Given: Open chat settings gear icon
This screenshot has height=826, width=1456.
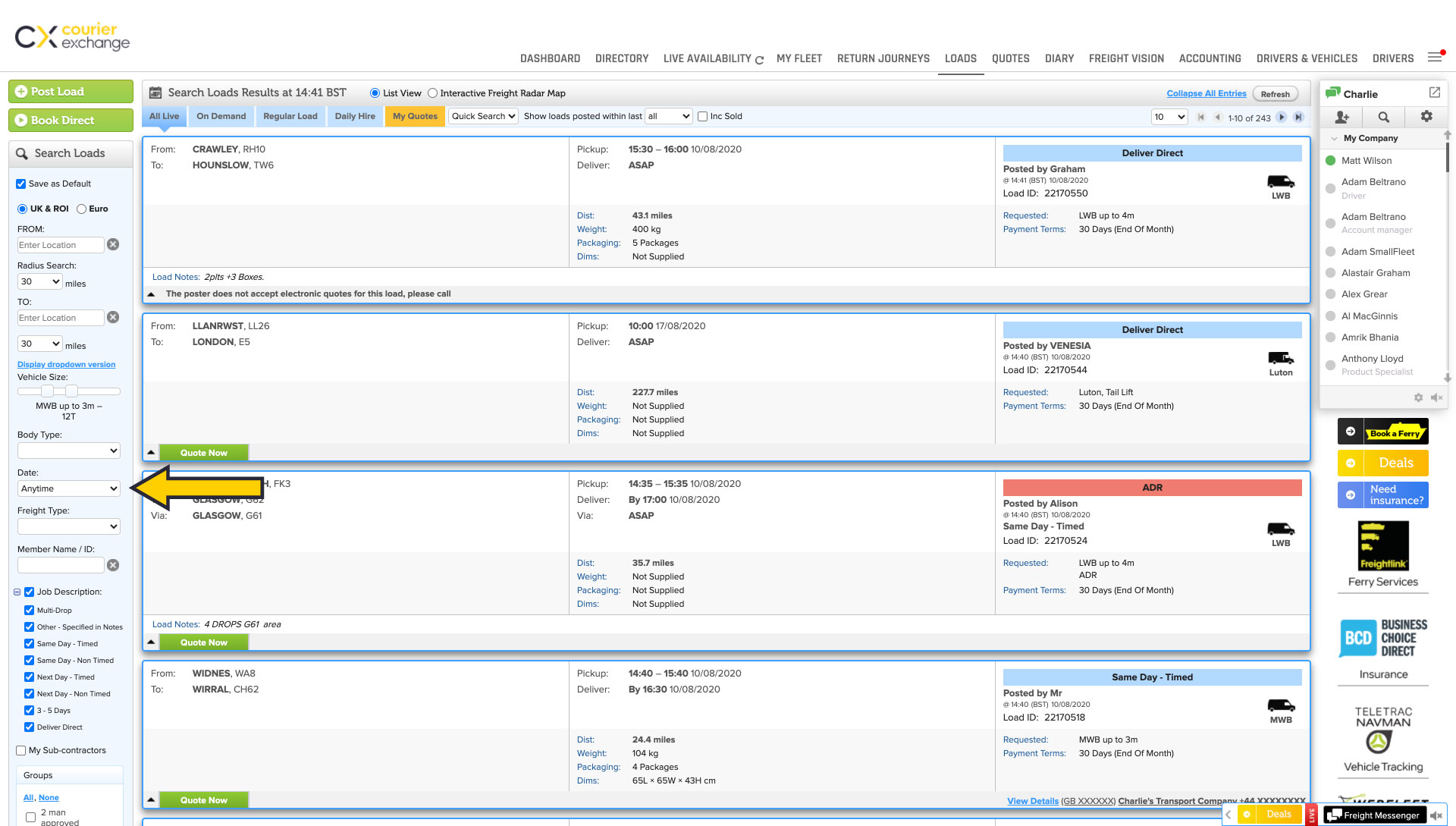Looking at the screenshot, I should 1426,117.
